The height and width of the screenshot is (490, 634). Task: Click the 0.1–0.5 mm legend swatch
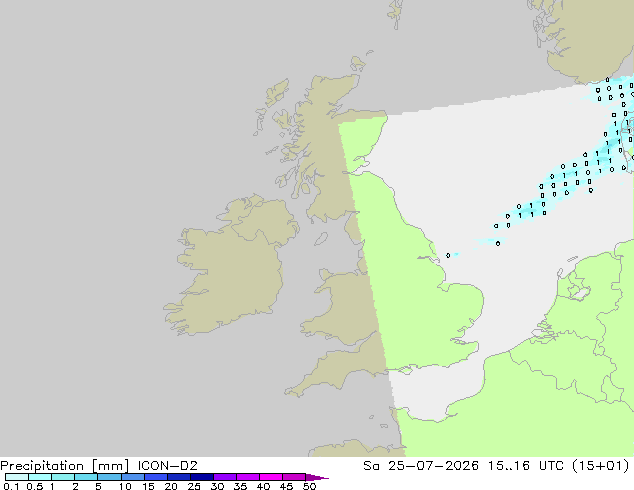tap(17, 477)
